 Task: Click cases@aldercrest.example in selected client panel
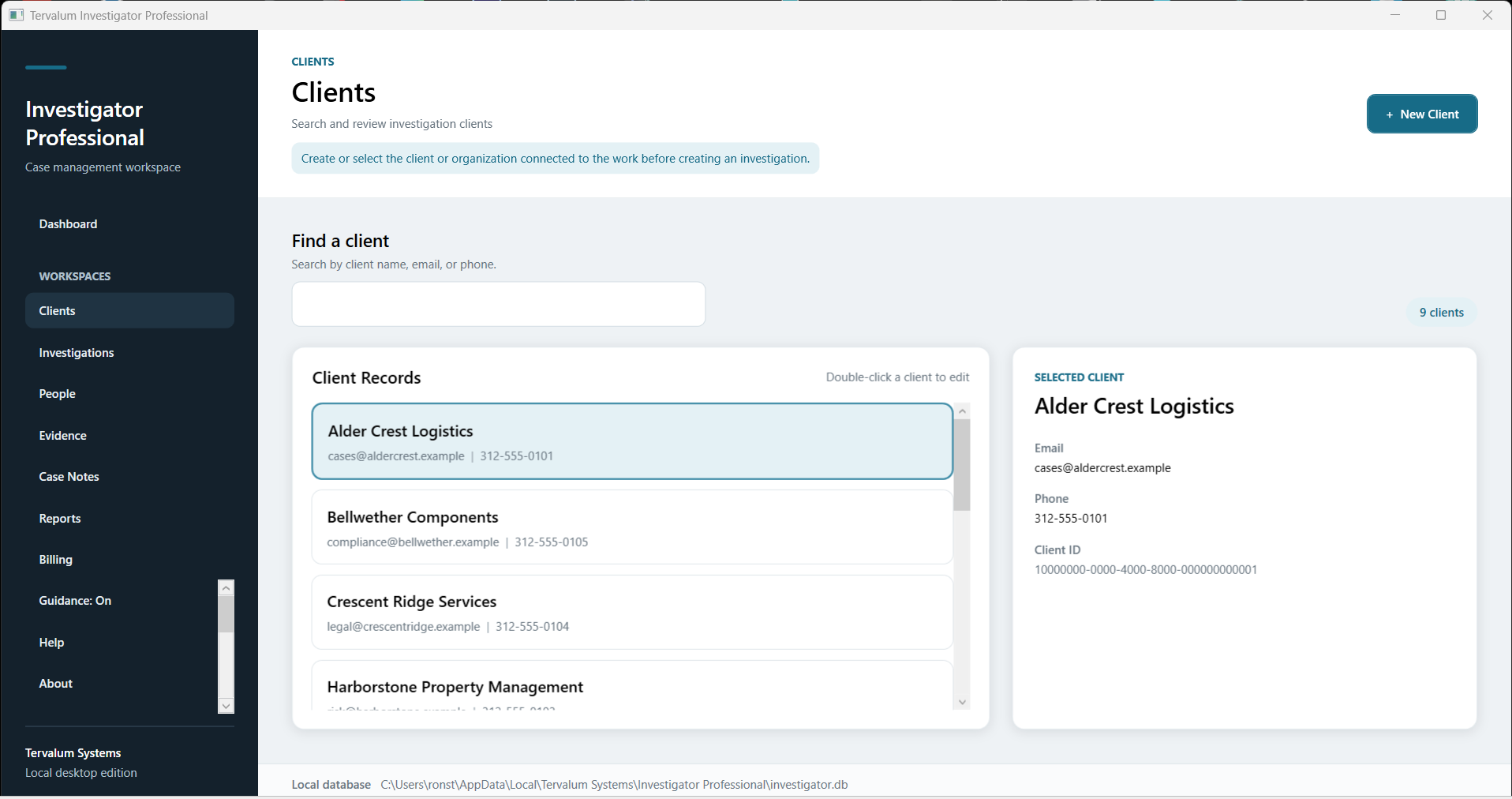tap(1102, 467)
